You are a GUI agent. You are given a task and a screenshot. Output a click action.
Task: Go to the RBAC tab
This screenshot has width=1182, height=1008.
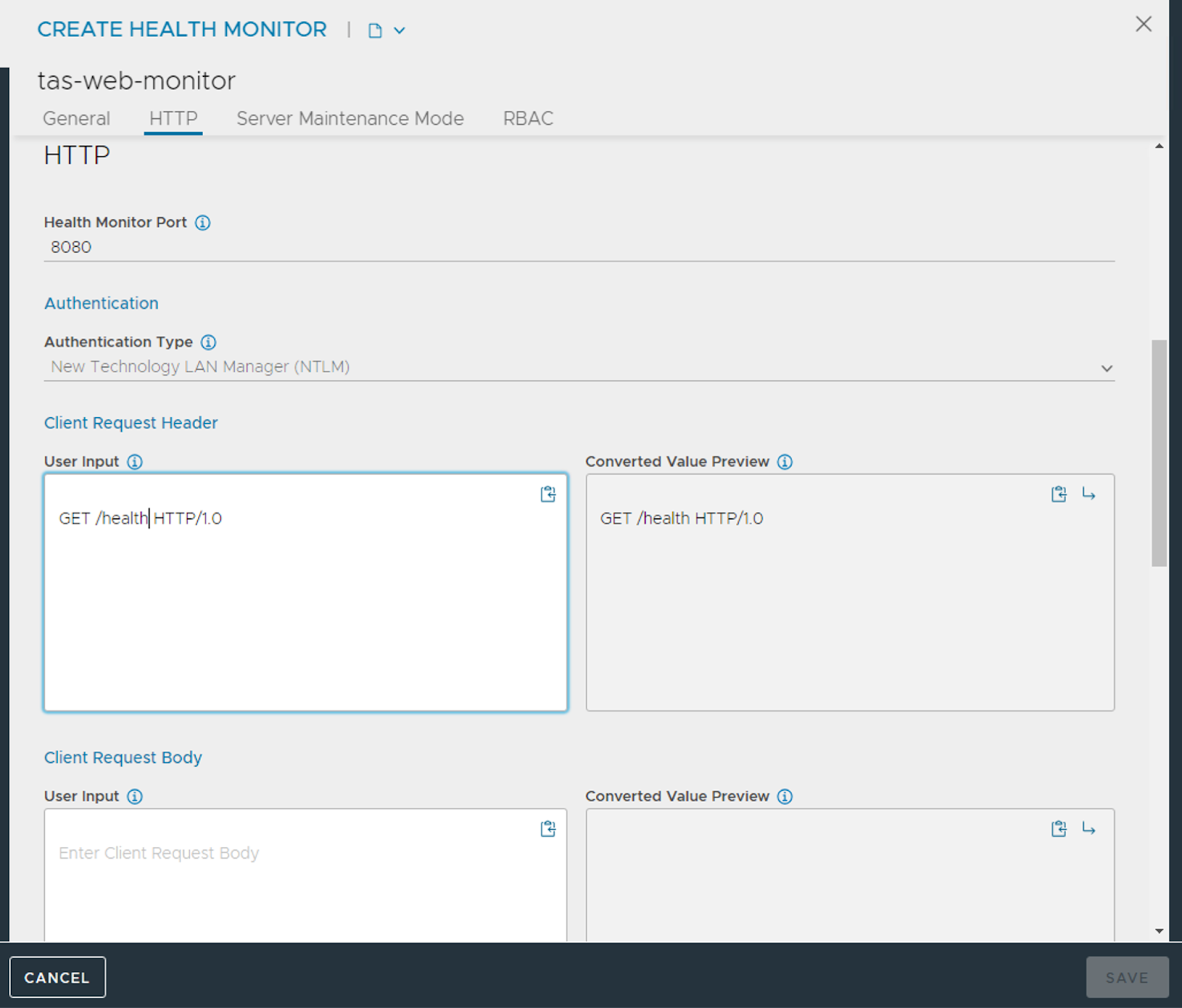pyautogui.click(x=528, y=118)
